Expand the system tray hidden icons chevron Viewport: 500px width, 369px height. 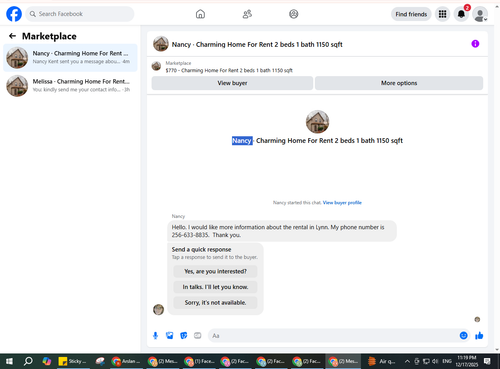(x=407, y=361)
